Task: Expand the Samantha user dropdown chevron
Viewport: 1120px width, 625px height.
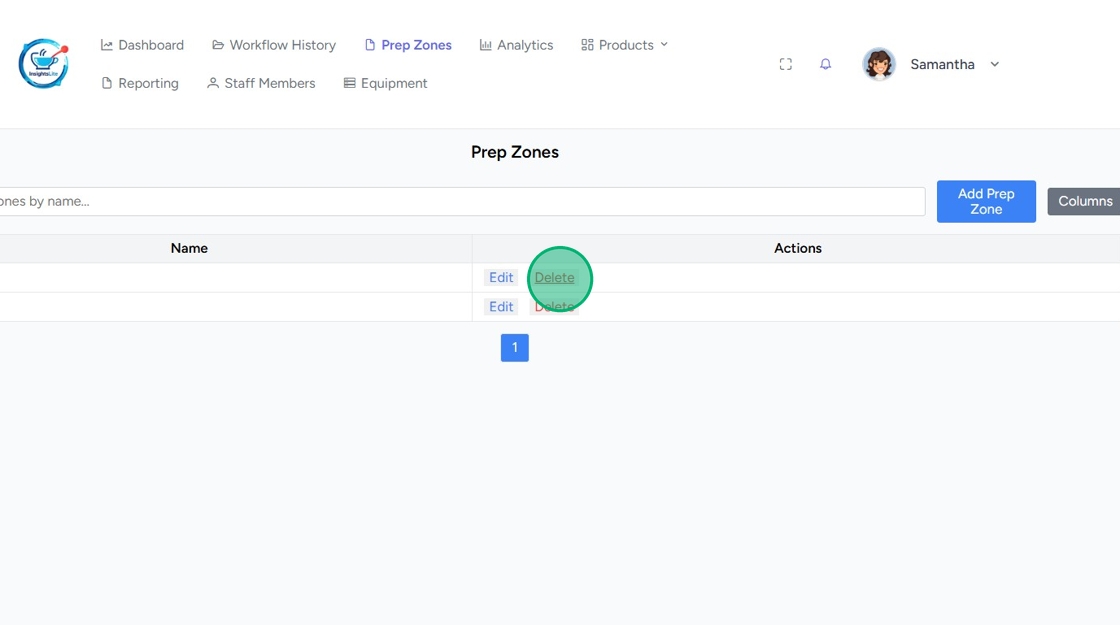Action: [994, 64]
